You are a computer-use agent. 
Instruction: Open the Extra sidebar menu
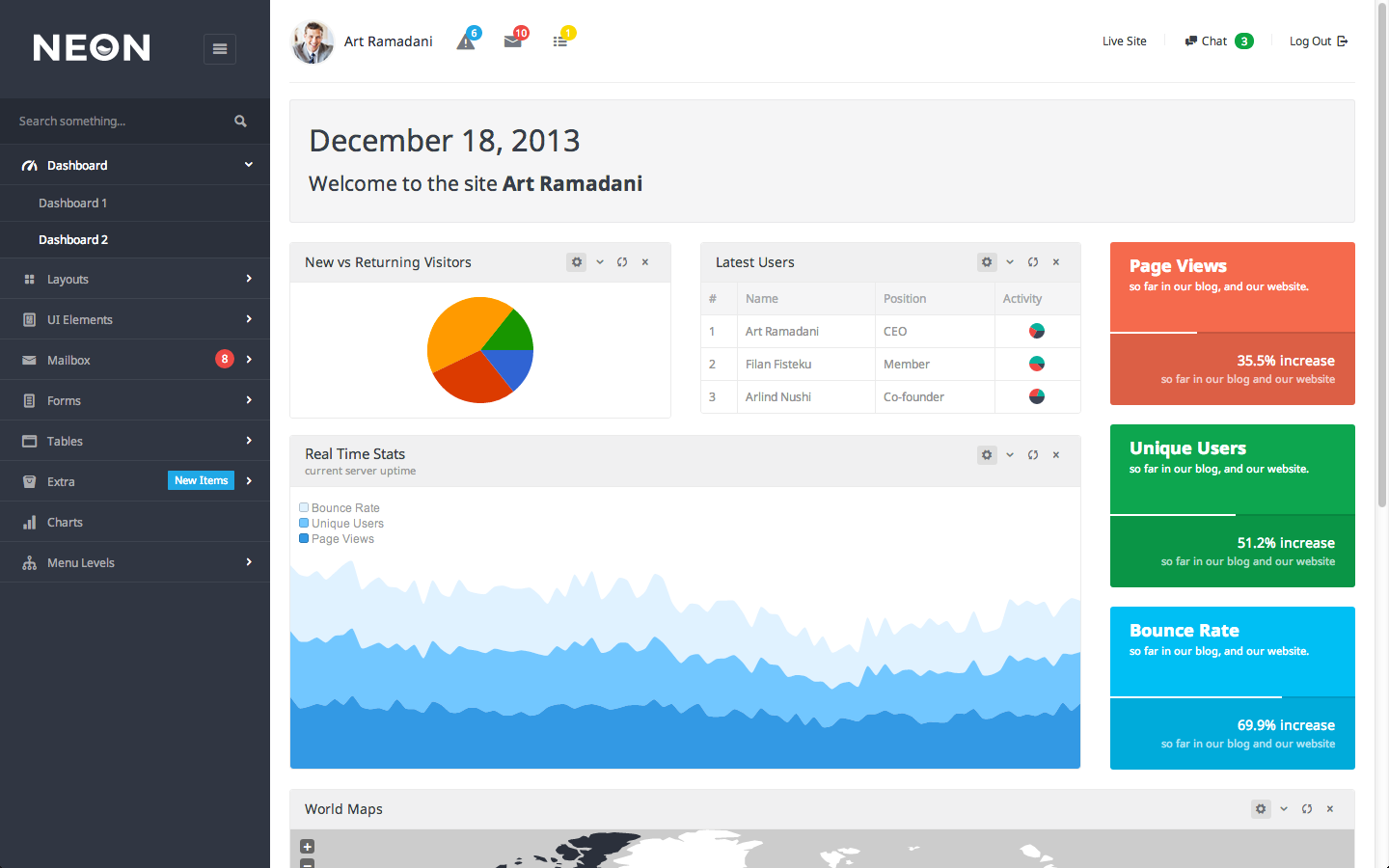[135, 481]
